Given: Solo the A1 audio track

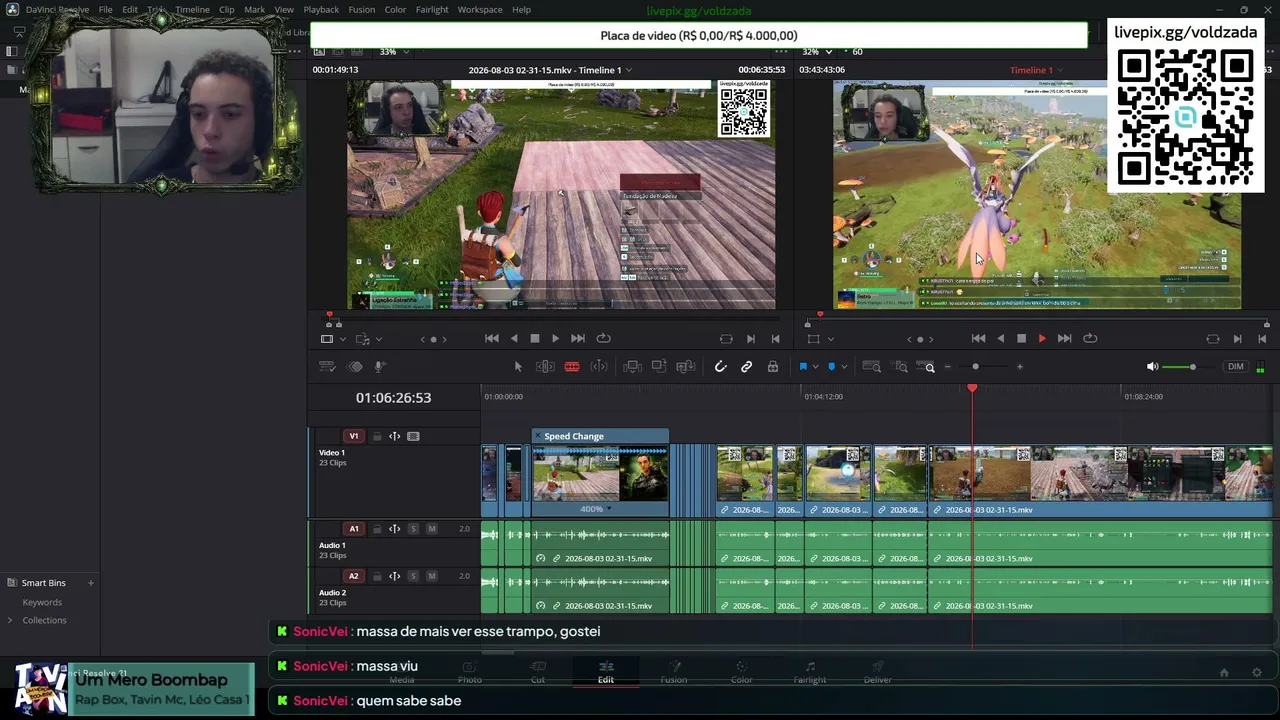Looking at the screenshot, I should 413,529.
